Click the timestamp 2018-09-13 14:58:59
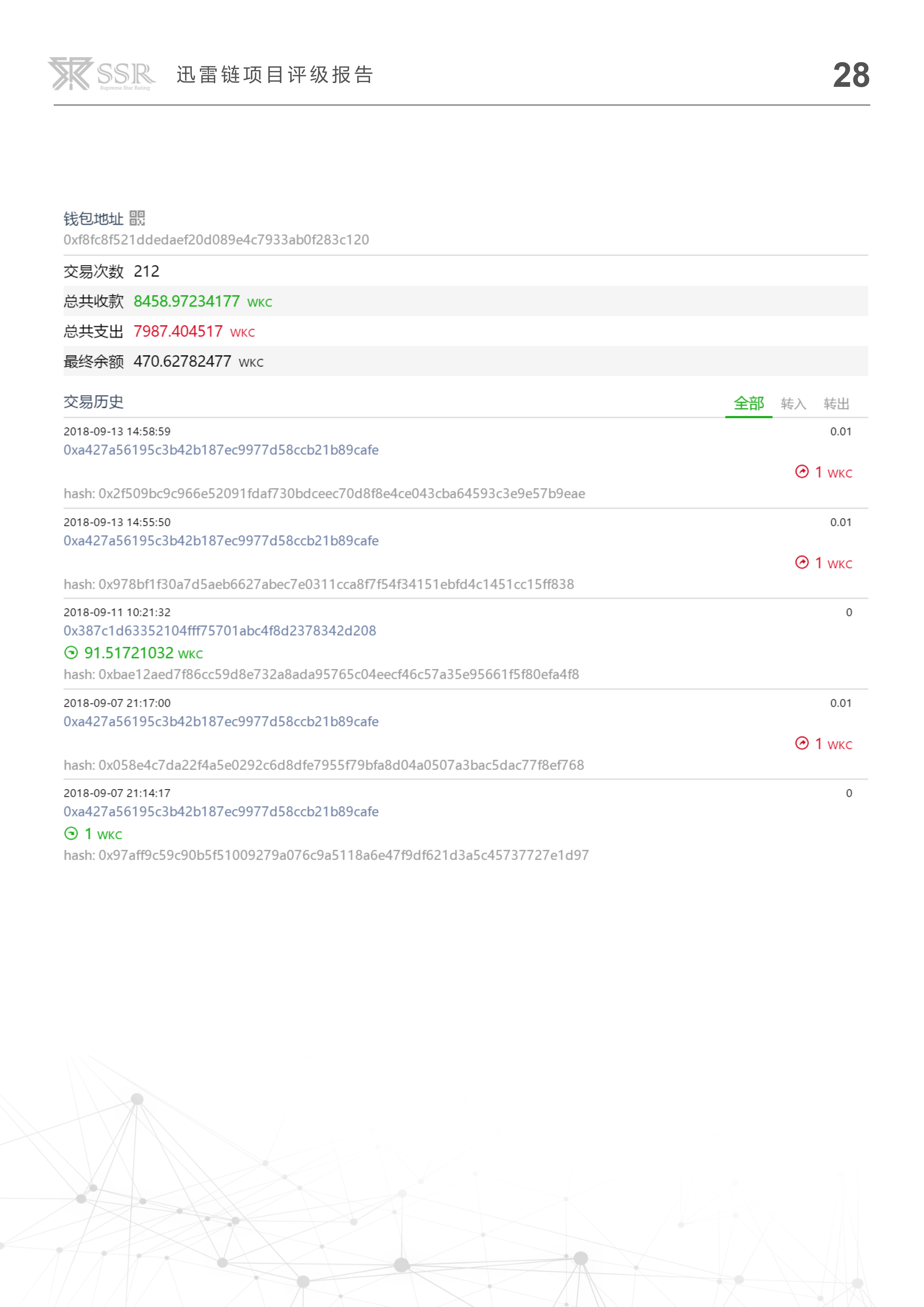This screenshot has height=1307, width=924. (117, 431)
